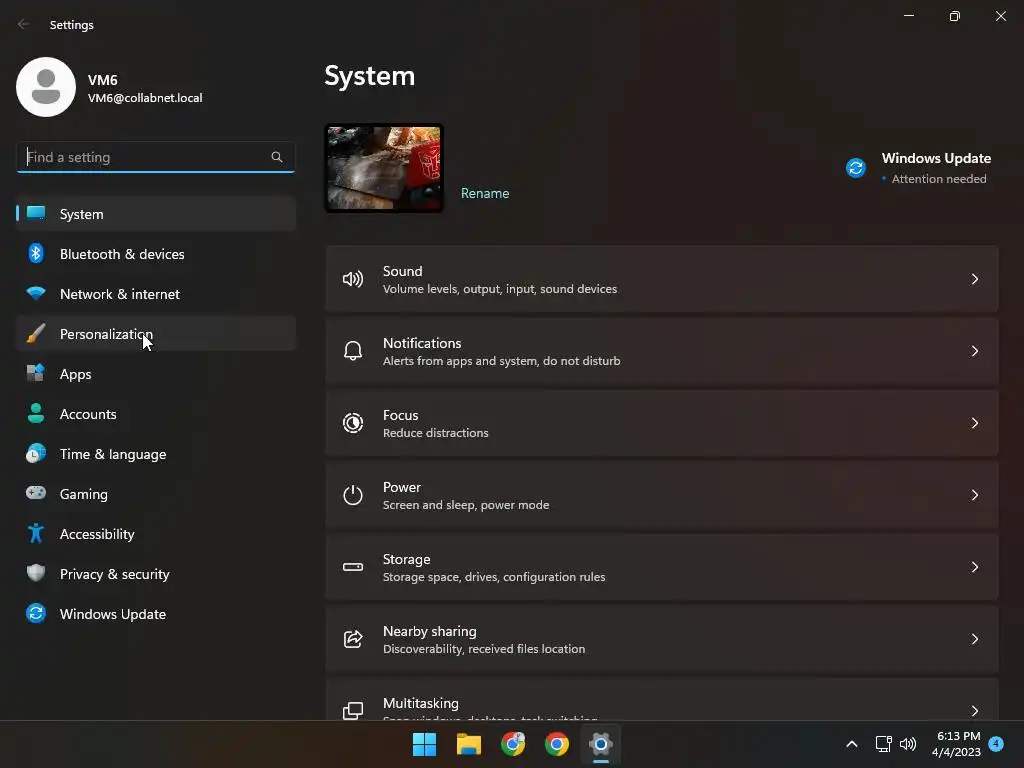The height and width of the screenshot is (768, 1024).
Task: Select Bluetooth & devices menu item
Action: click(x=156, y=253)
